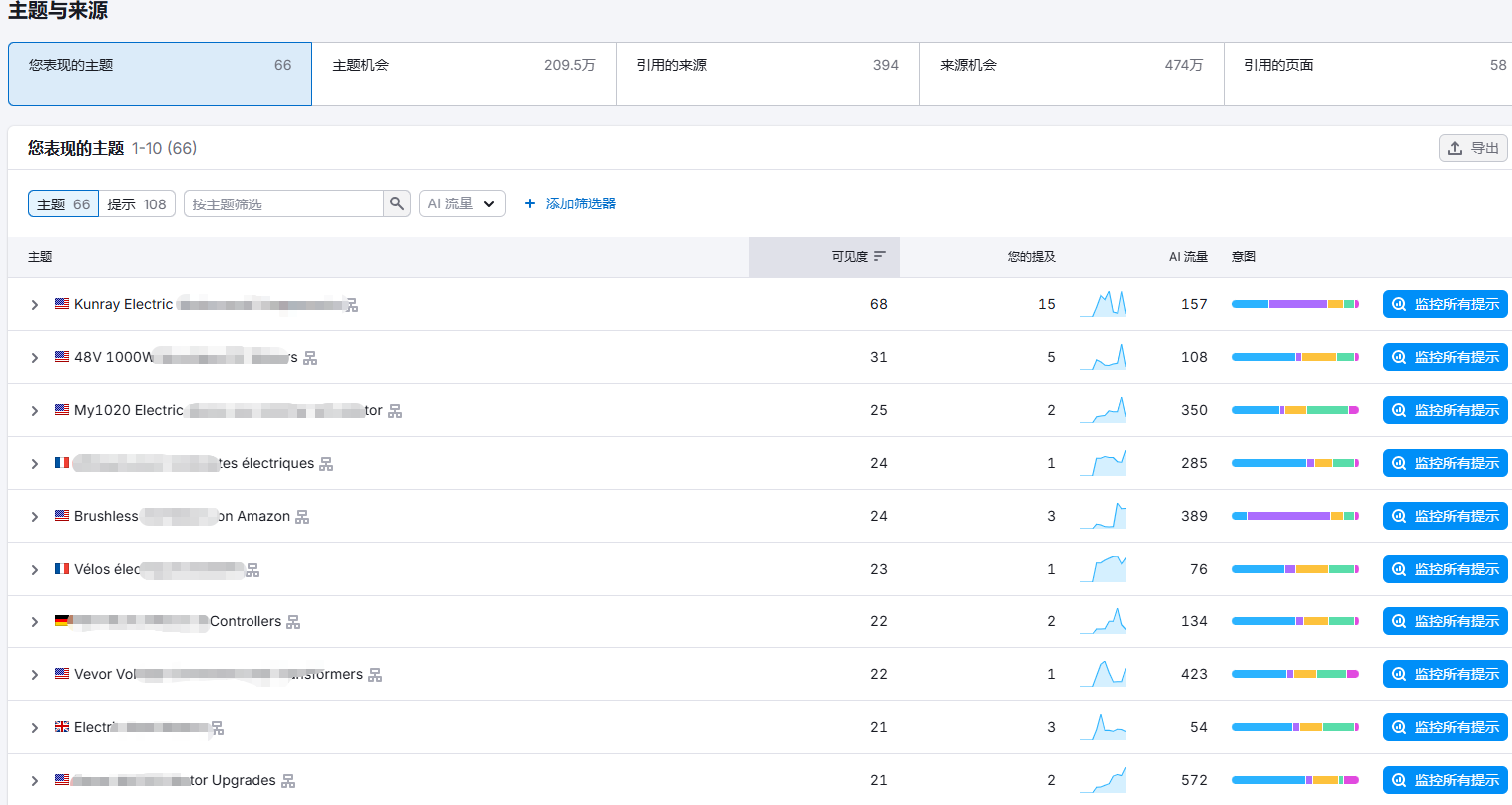Click 监控所有提示 for My1020 Electric
1512x805 pixels.
[1445, 410]
